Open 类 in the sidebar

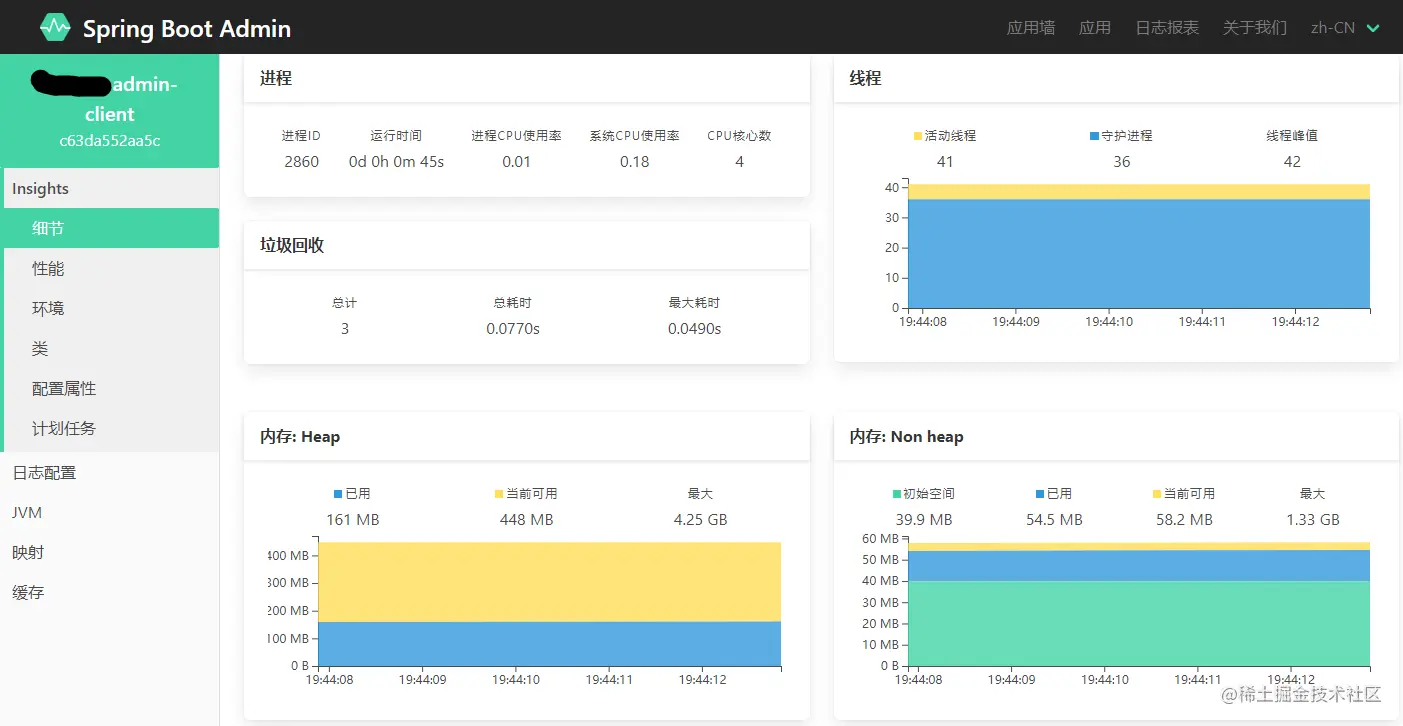click(111, 348)
